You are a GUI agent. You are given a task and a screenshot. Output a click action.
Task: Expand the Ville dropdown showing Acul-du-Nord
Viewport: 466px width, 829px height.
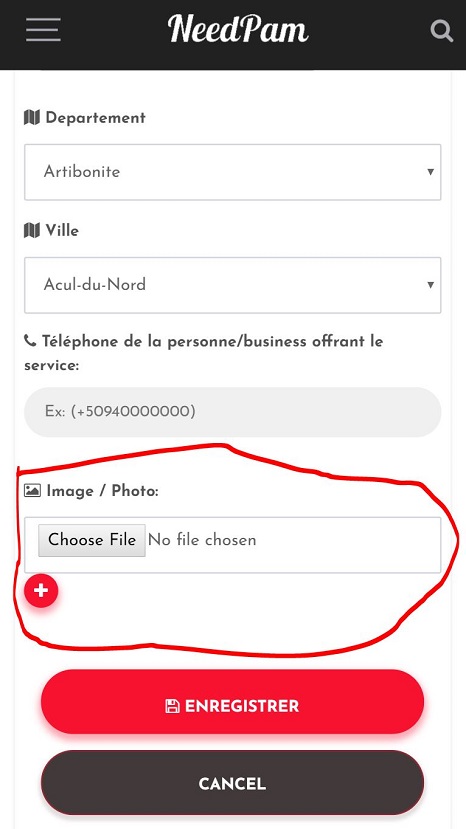tap(233, 285)
